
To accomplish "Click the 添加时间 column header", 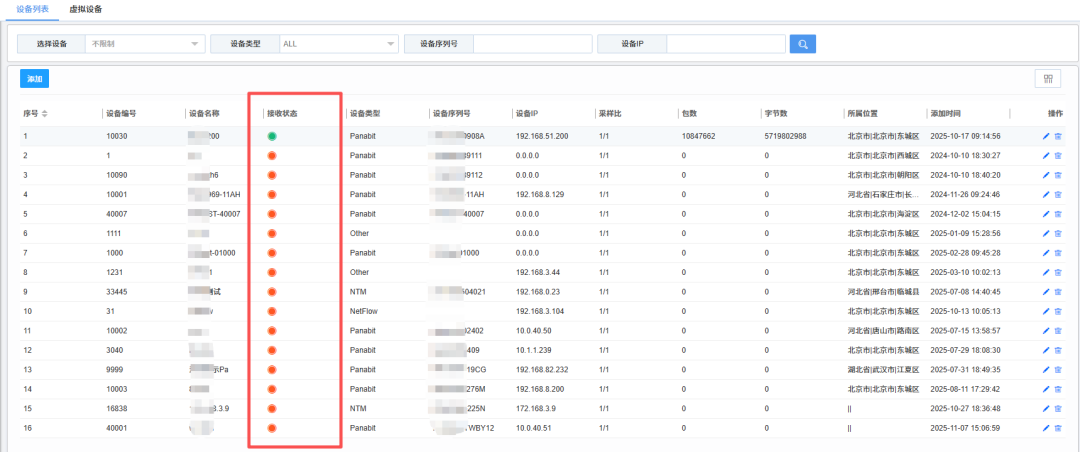I will pyautogui.click(x=944, y=114).
